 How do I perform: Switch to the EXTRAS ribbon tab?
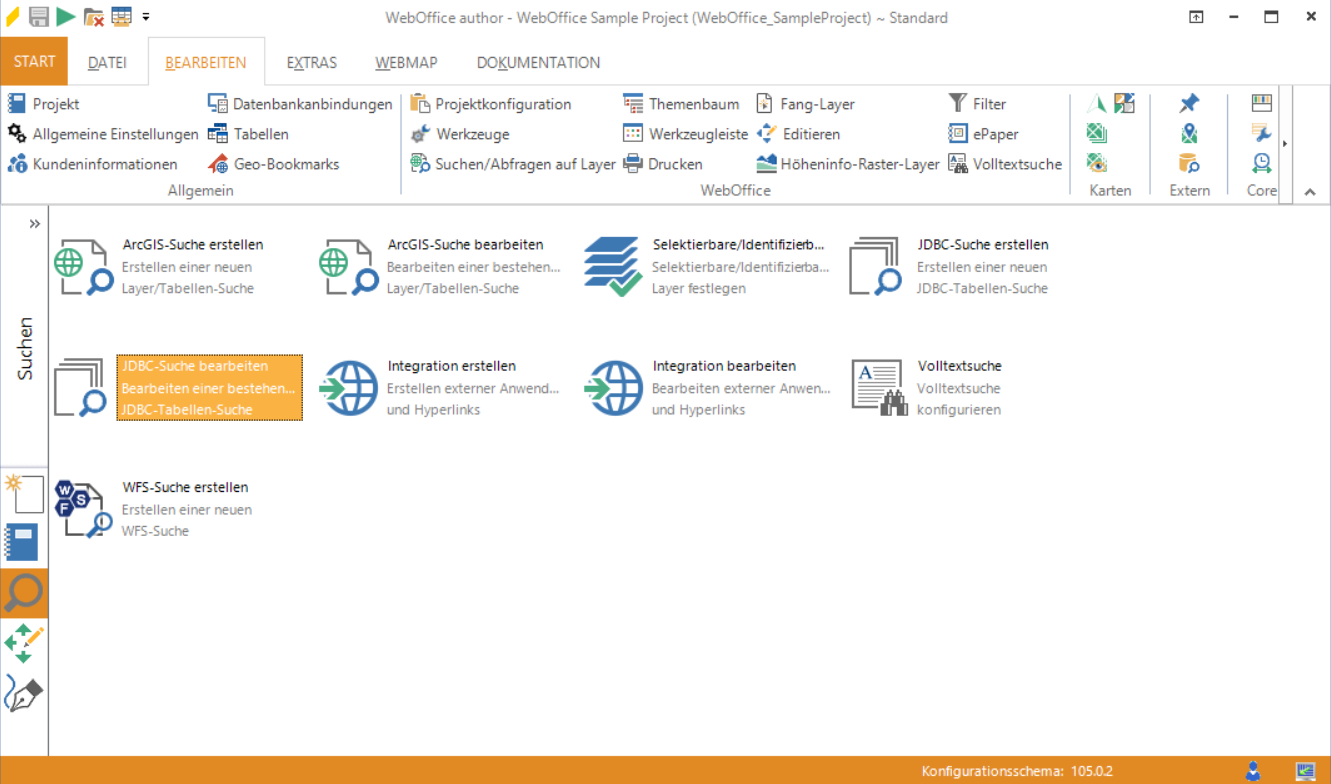[x=311, y=62]
